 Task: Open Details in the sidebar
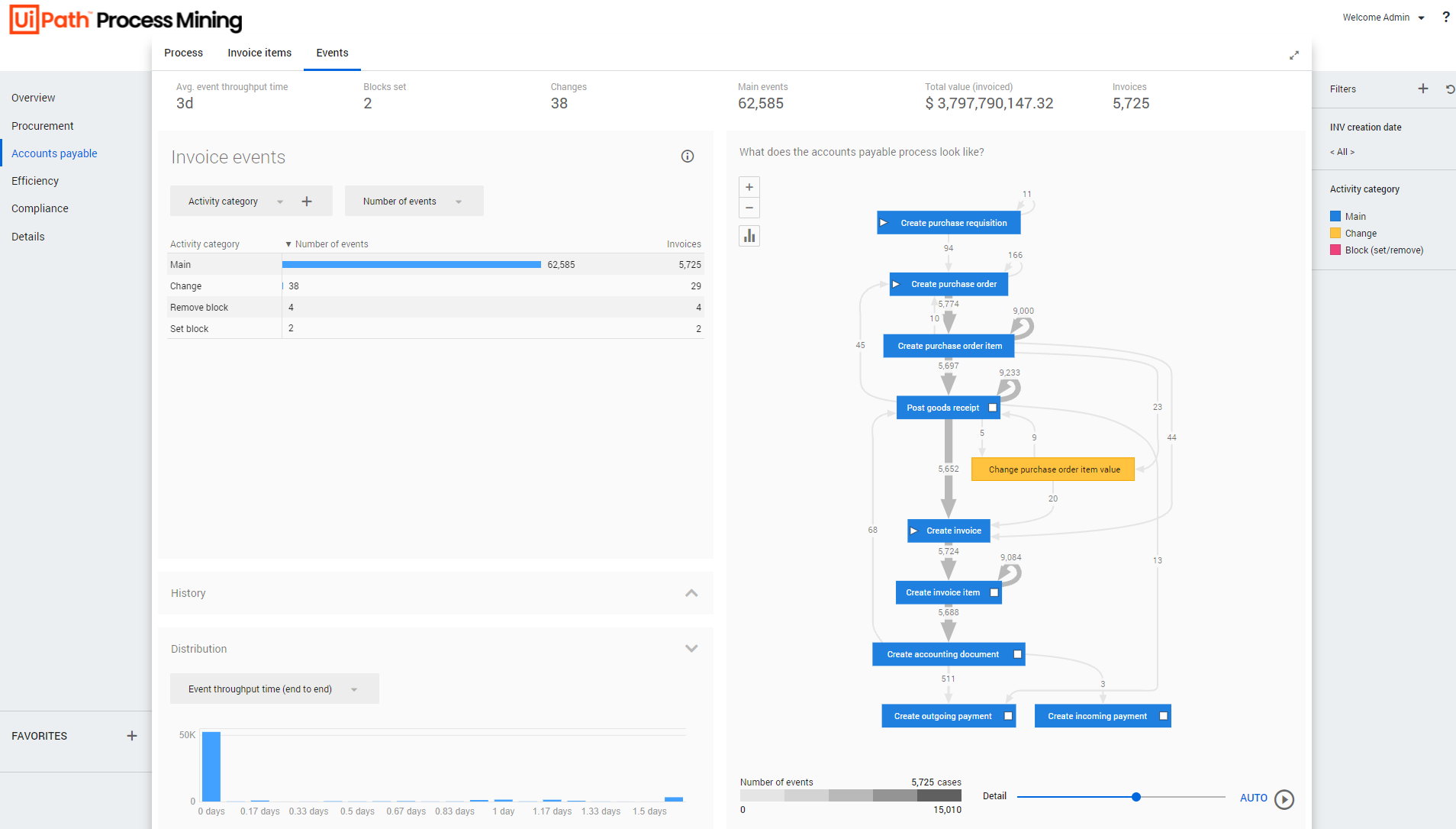click(x=28, y=237)
